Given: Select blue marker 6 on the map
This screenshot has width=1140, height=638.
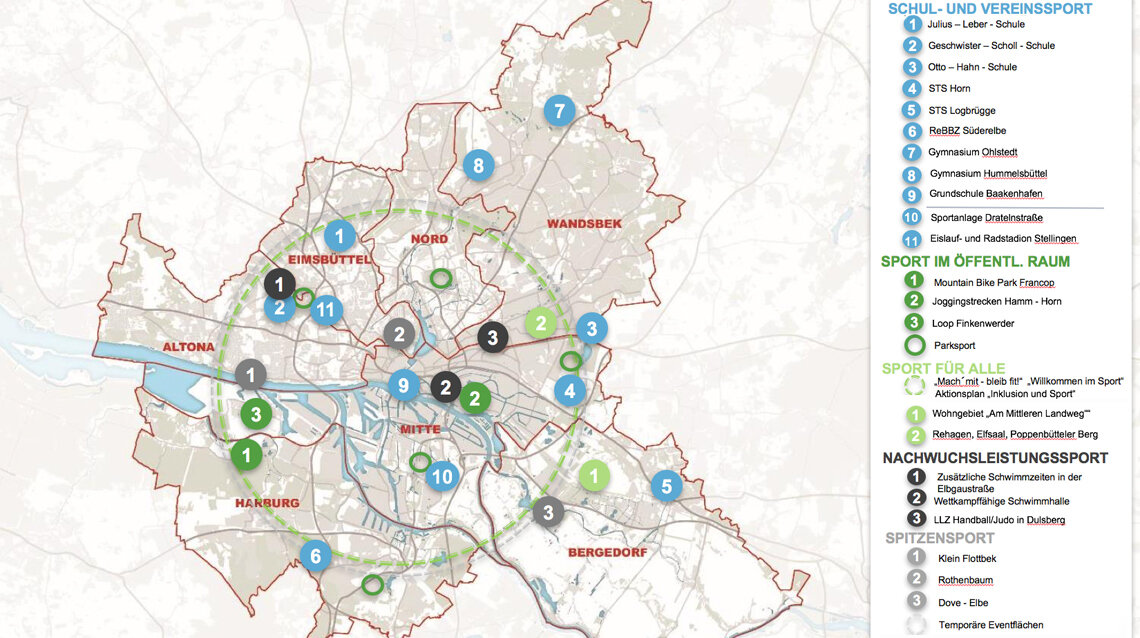Looking at the screenshot, I should (316, 555).
